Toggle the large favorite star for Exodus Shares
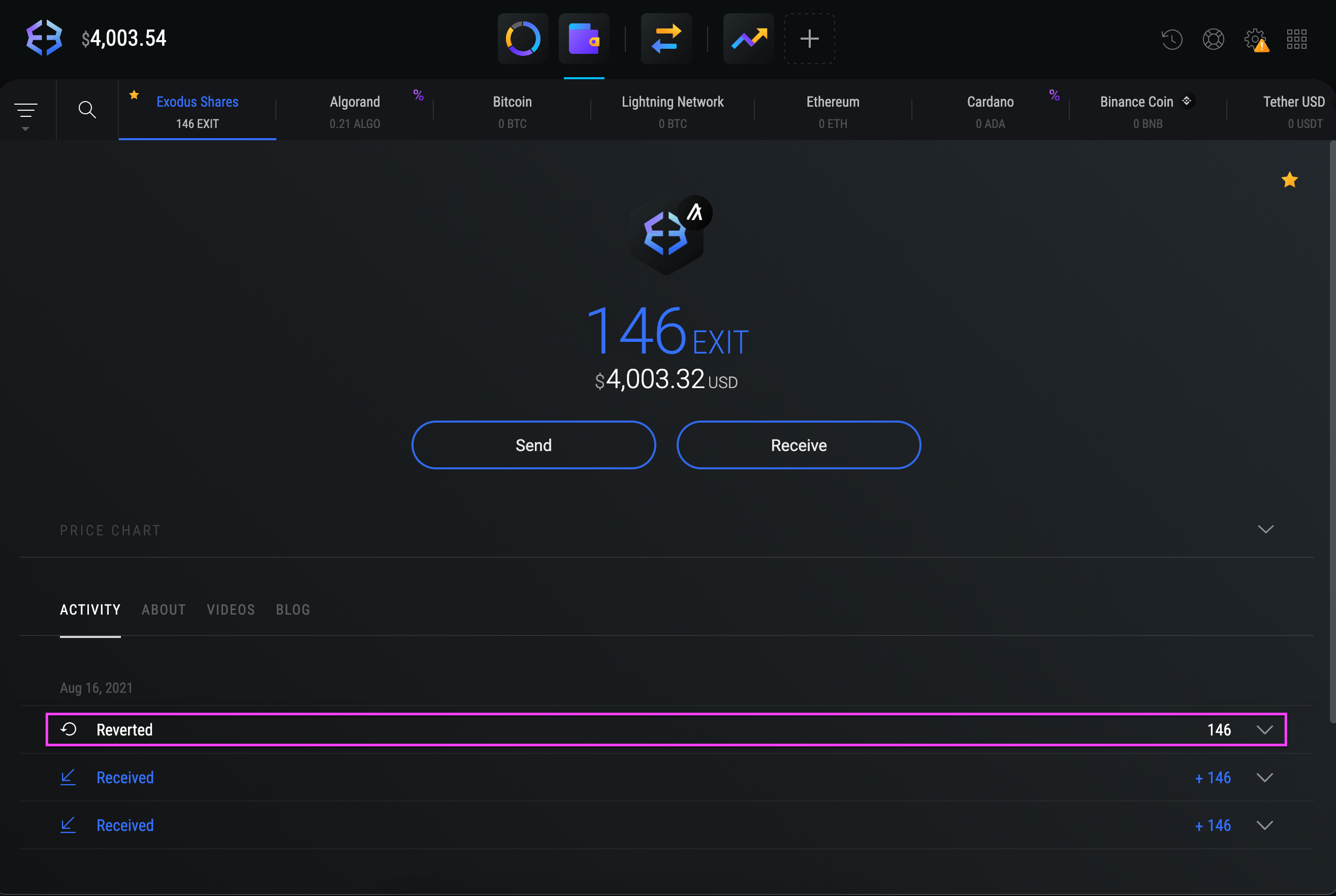This screenshot has height=896, width=1336. 1289,180
